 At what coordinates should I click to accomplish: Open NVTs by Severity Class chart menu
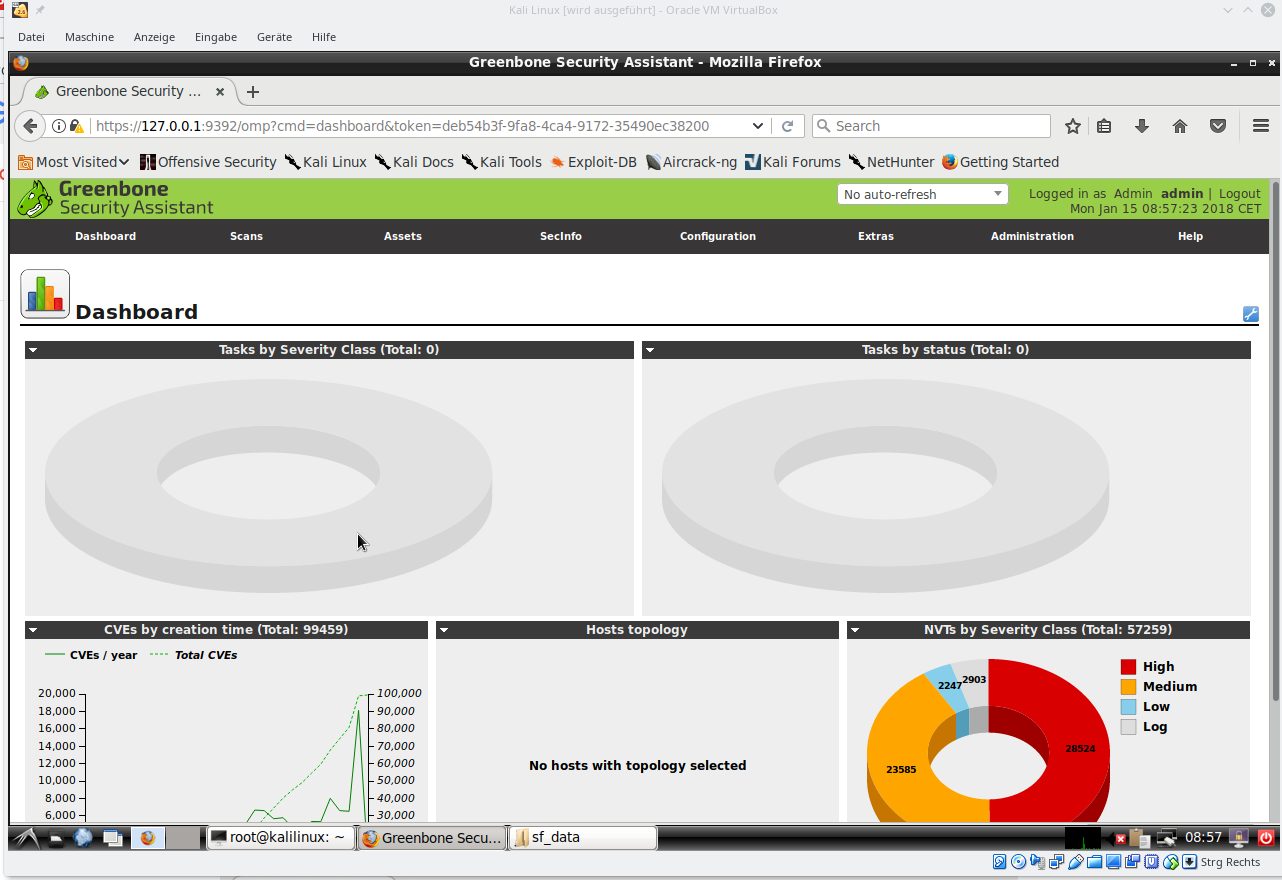click(855, 630)
